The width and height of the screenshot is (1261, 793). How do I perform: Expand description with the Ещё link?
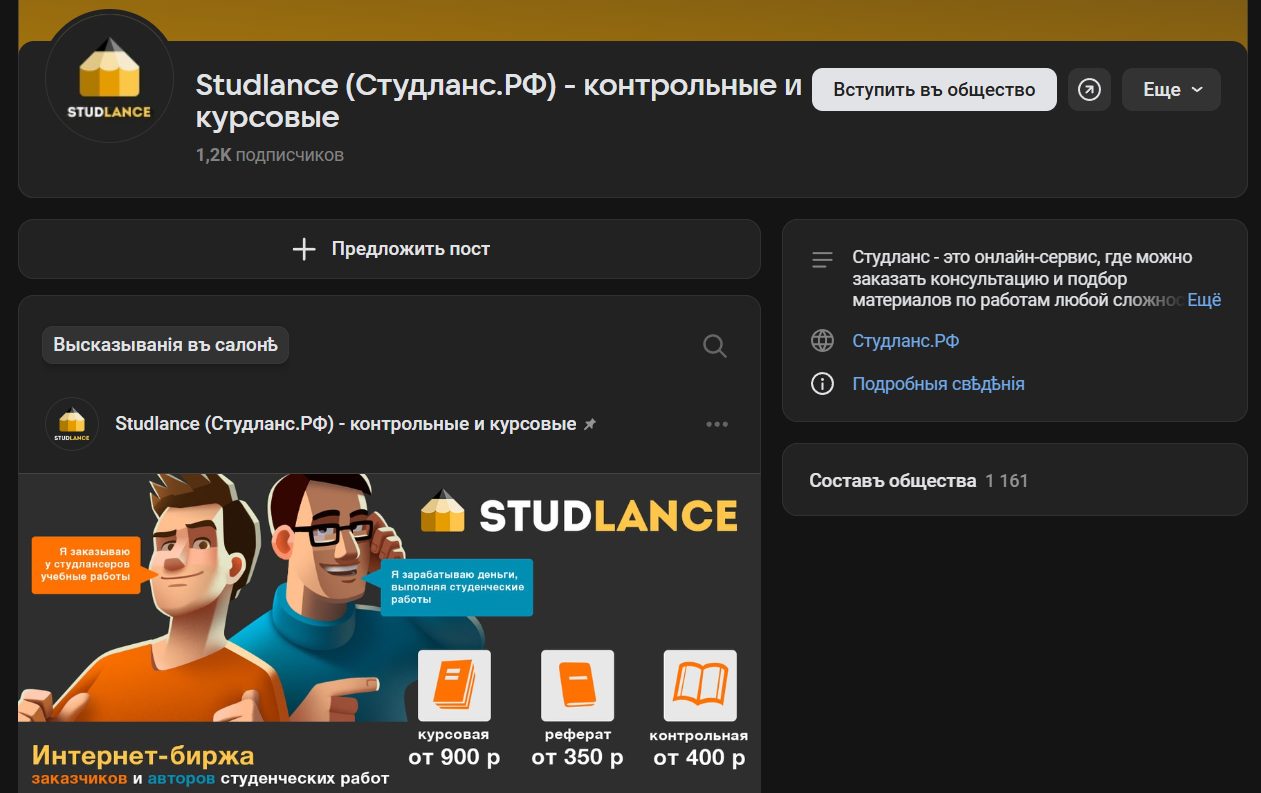click(x=1204, y=300)
